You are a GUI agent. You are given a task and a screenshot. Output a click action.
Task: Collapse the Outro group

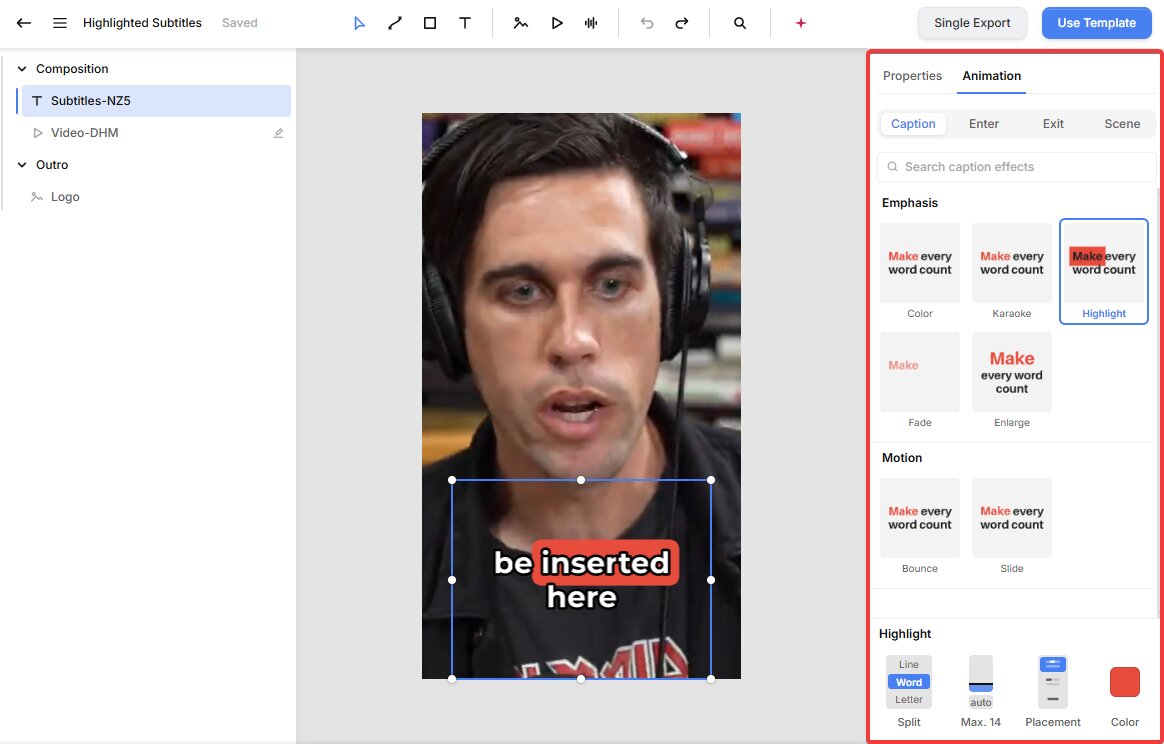point(22,165)
